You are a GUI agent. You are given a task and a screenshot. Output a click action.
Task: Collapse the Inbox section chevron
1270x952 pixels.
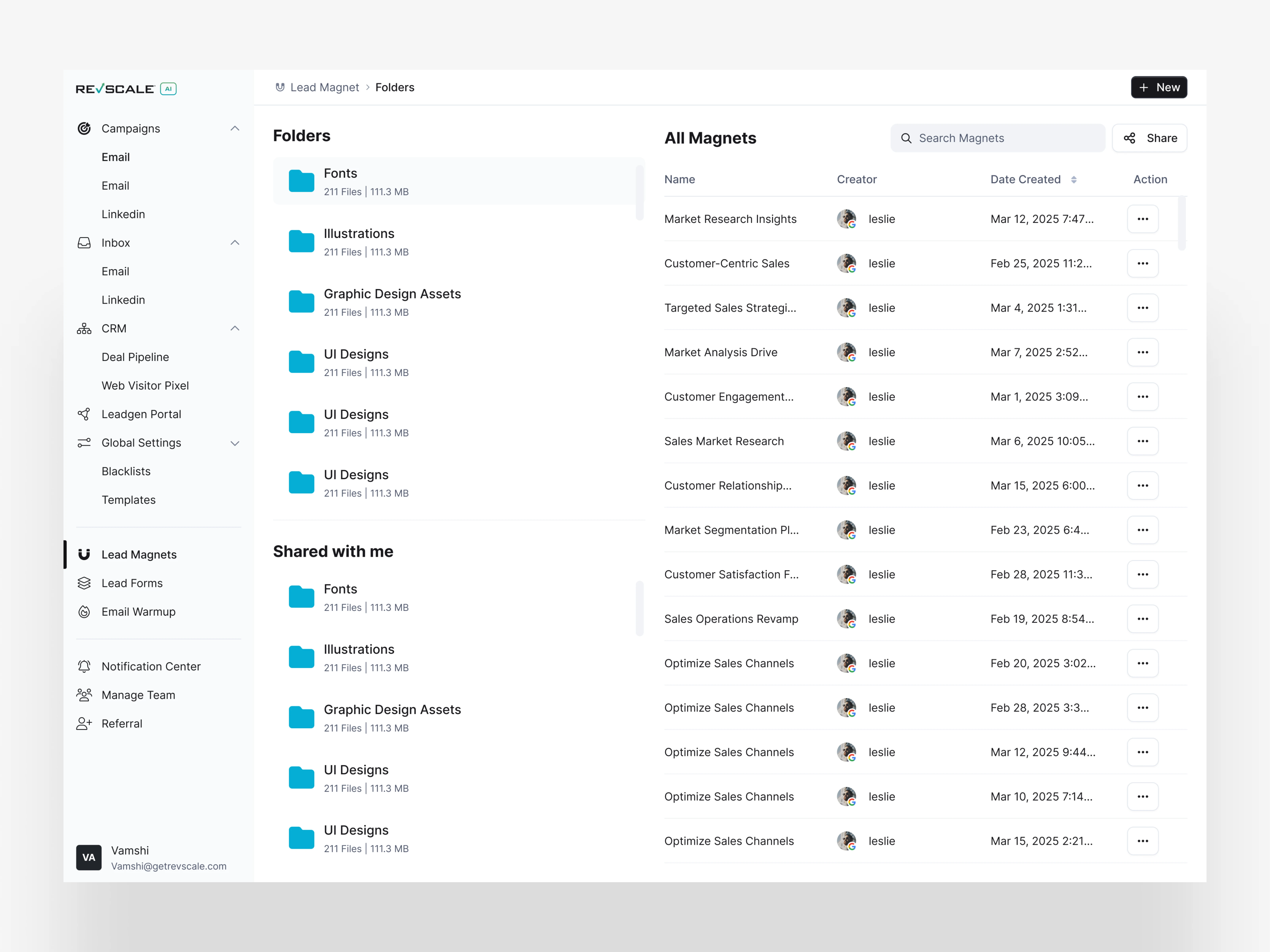pyautogui.click(x=235, y=243)
